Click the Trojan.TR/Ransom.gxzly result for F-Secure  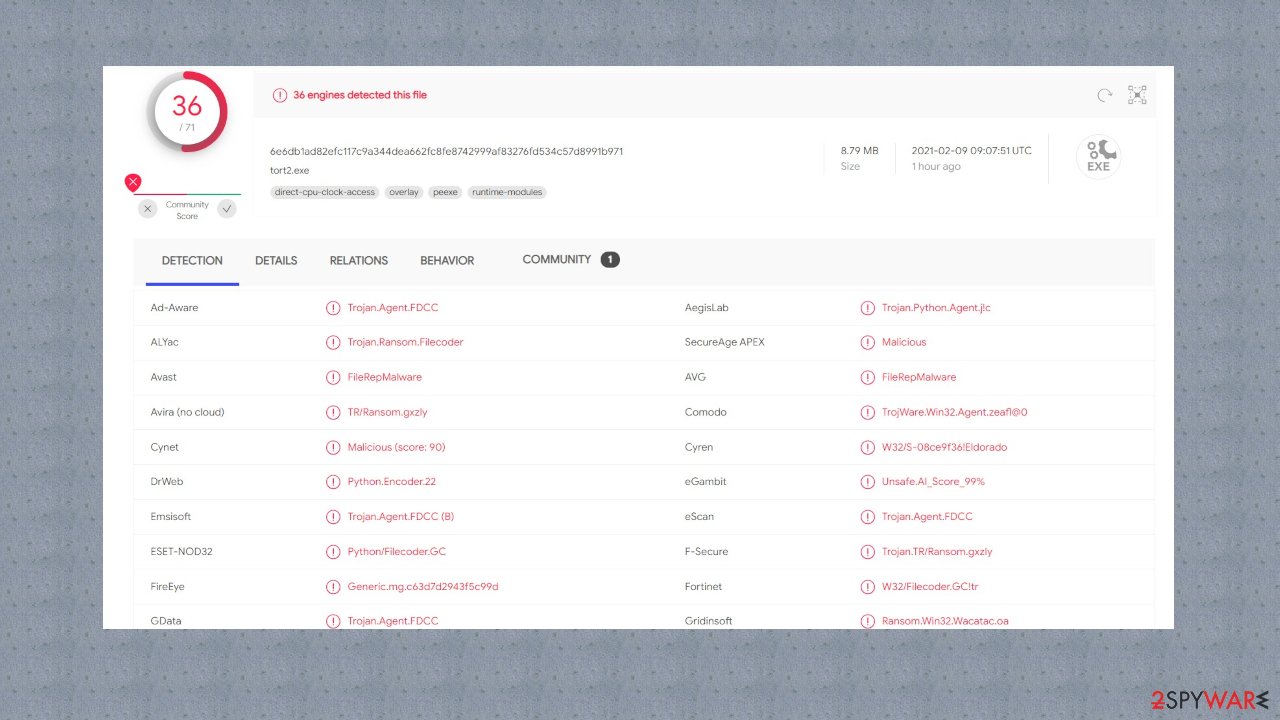pos(937,552)
